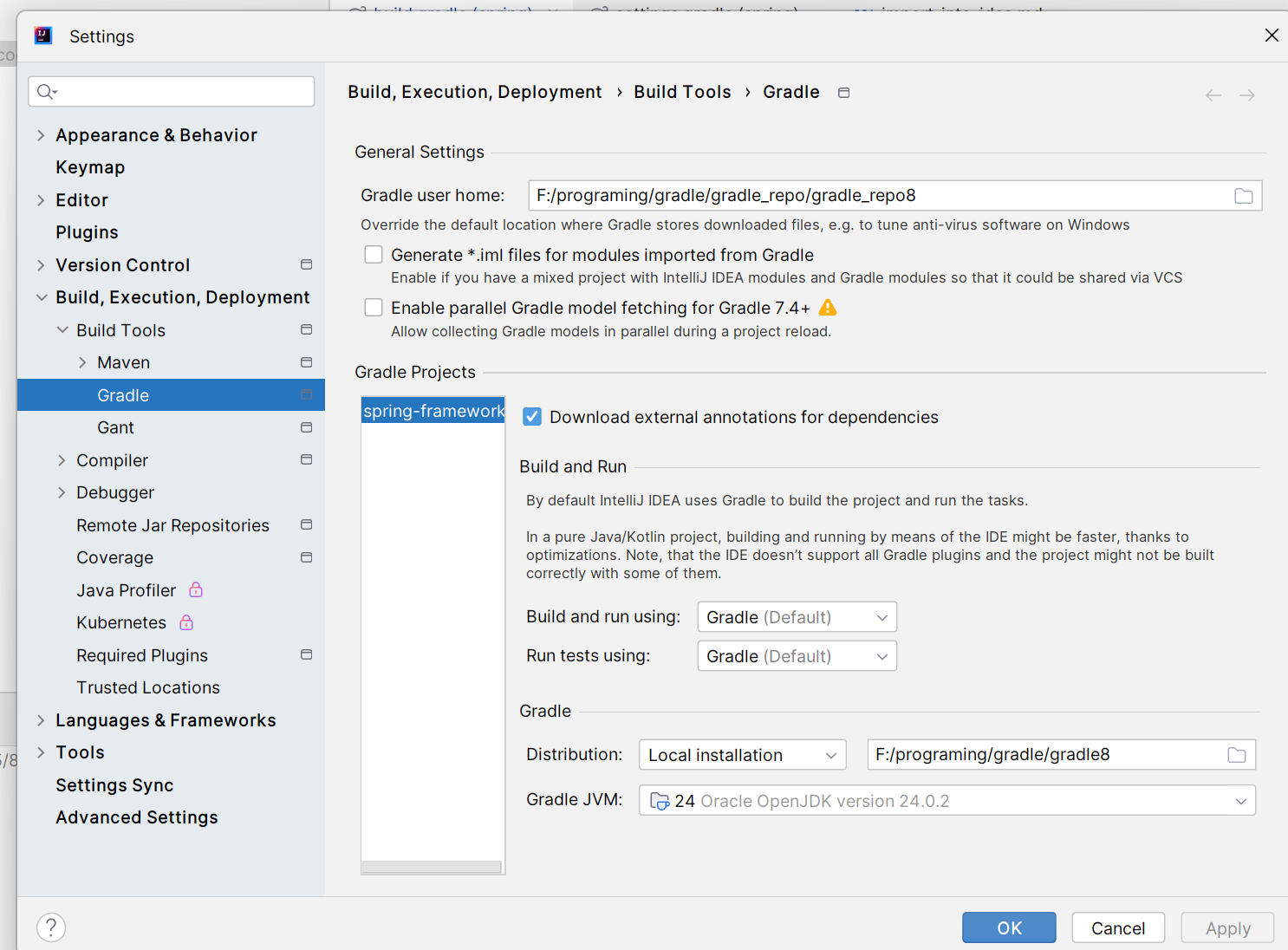Select Required Plugins in settings tree
The image size is (1288, 950).
tap(142, 655)
